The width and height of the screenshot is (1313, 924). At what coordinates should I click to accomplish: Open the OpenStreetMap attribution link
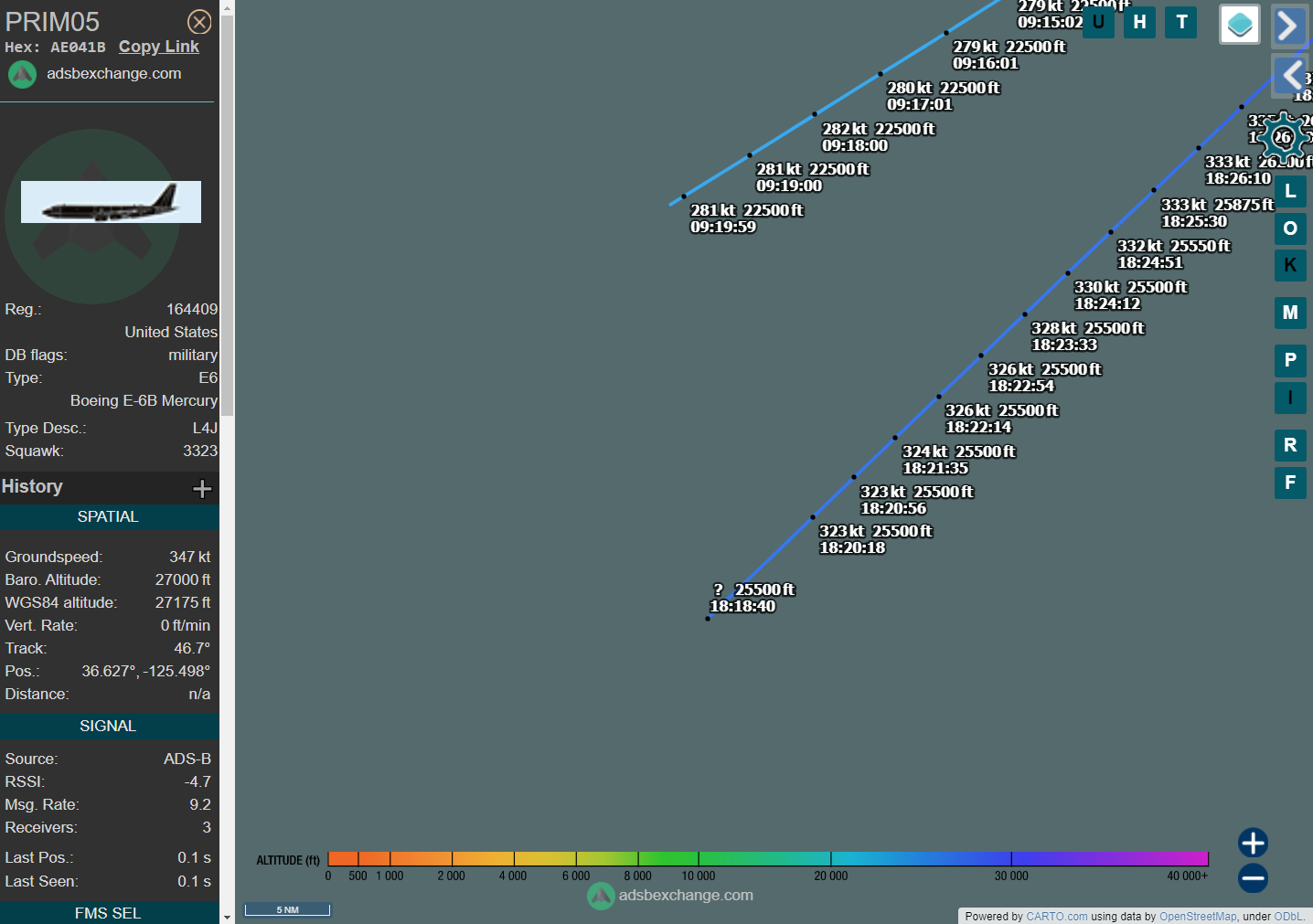pyautogui.click(x=1198, y=917)
